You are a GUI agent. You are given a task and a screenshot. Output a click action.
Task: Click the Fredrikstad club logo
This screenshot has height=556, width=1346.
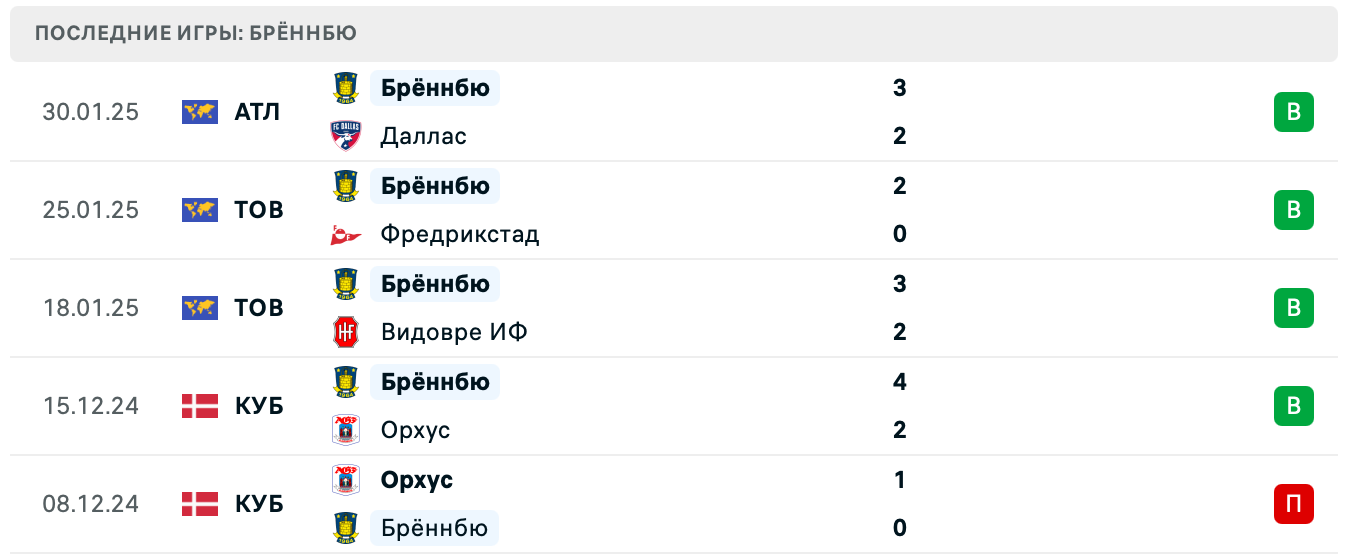point(345,235)
